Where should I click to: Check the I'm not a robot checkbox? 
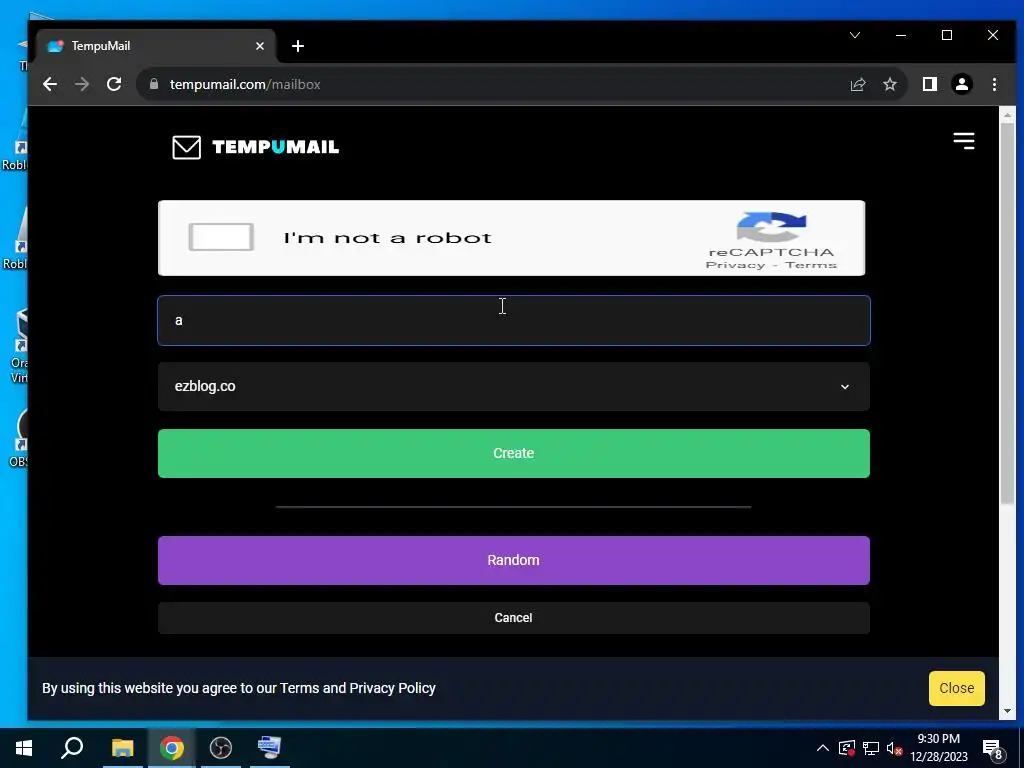(x=221, y=237)
